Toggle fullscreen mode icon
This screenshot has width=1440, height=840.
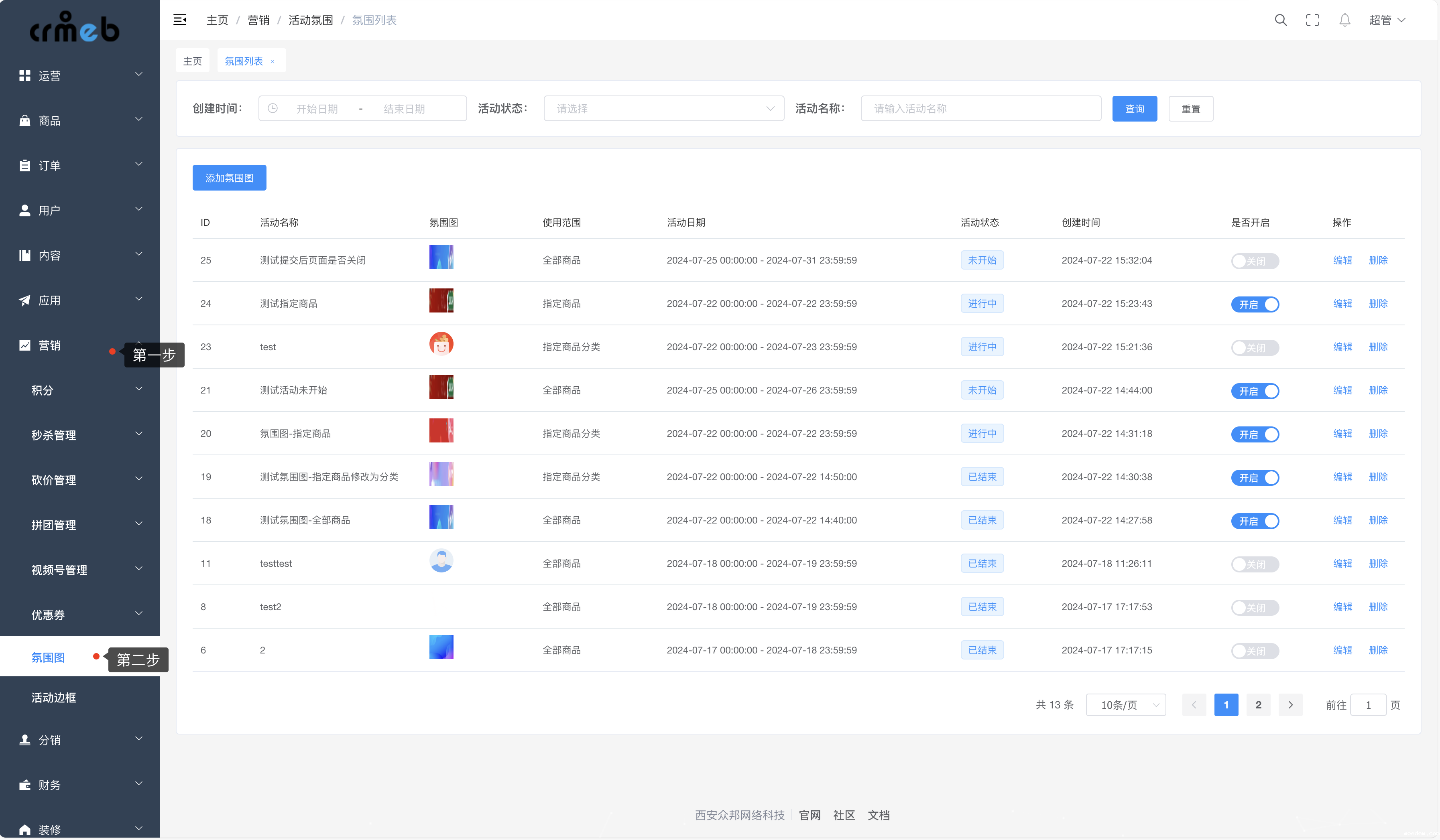click(1312, 20)
